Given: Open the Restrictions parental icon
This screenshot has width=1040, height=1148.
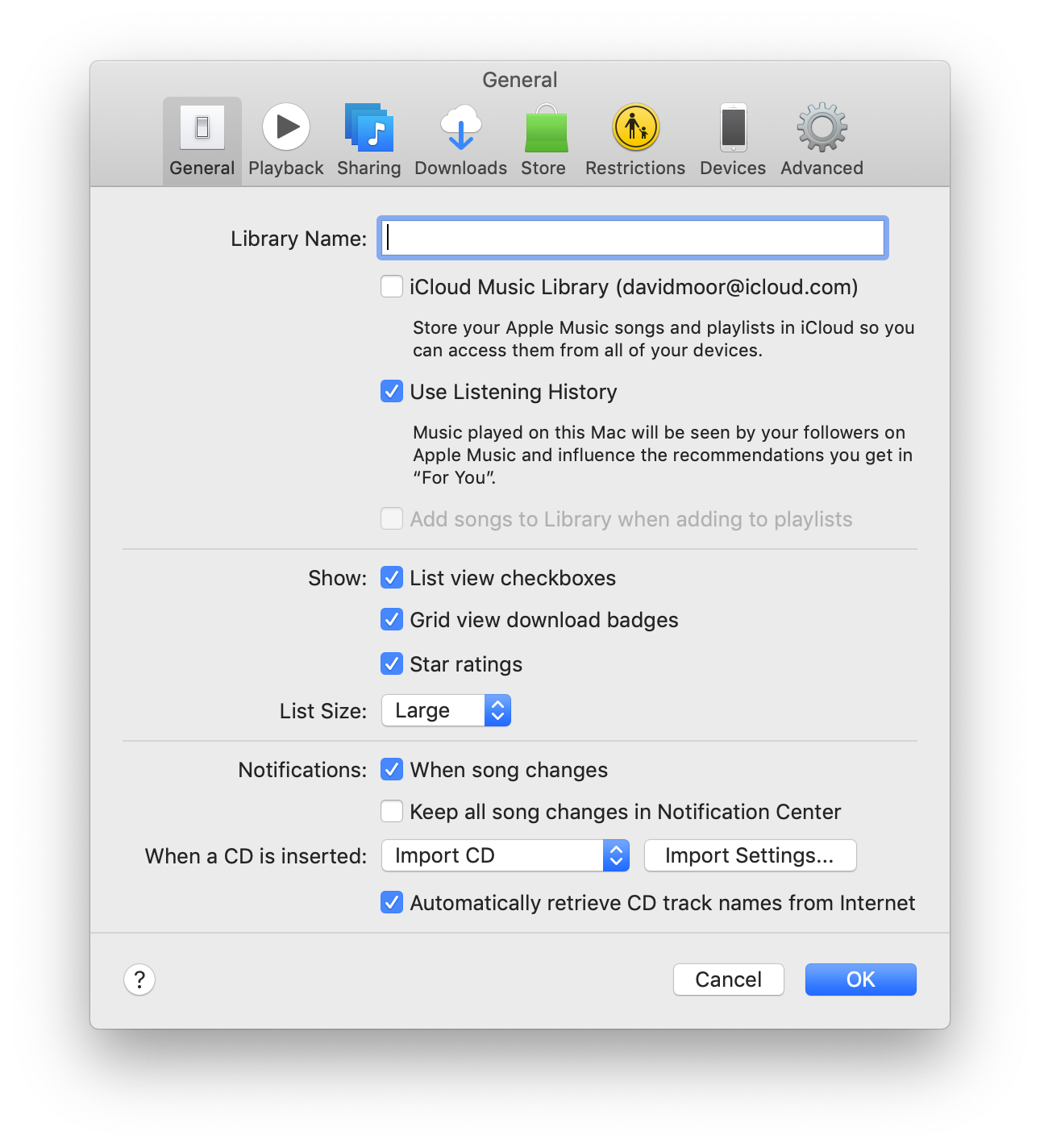Looking at the screenshot, I should (x=636, y=127).
